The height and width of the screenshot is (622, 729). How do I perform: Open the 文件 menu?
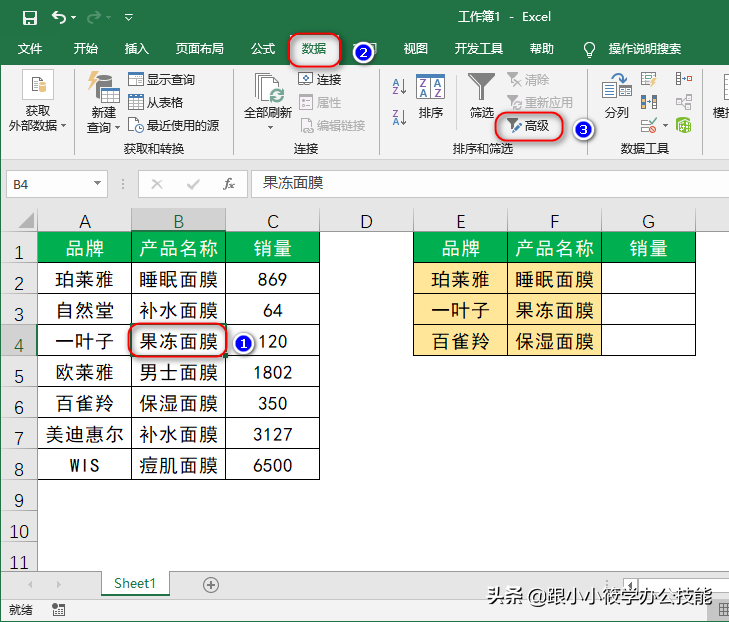pyautogui.click(x=30, y=49)
